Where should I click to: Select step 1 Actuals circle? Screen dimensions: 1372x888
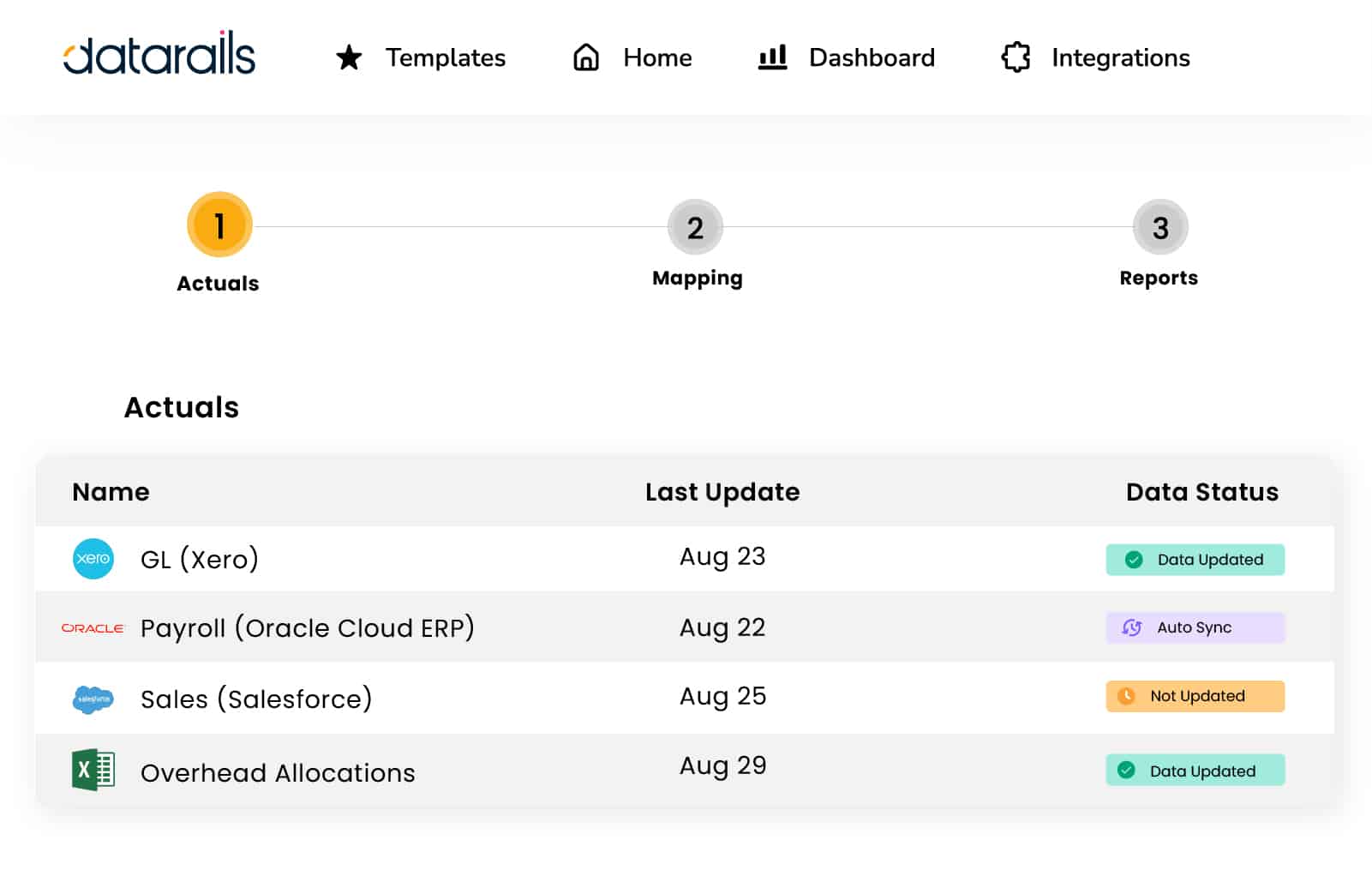[x=219, y=225]
